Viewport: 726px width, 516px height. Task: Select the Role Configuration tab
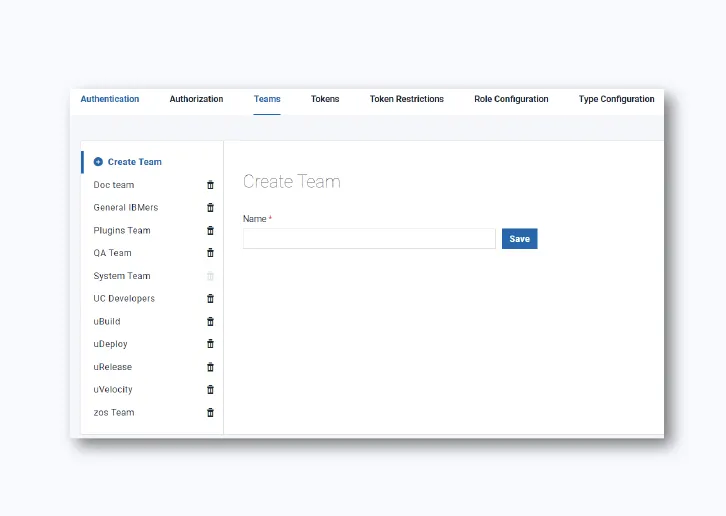(x=511, y=99)
